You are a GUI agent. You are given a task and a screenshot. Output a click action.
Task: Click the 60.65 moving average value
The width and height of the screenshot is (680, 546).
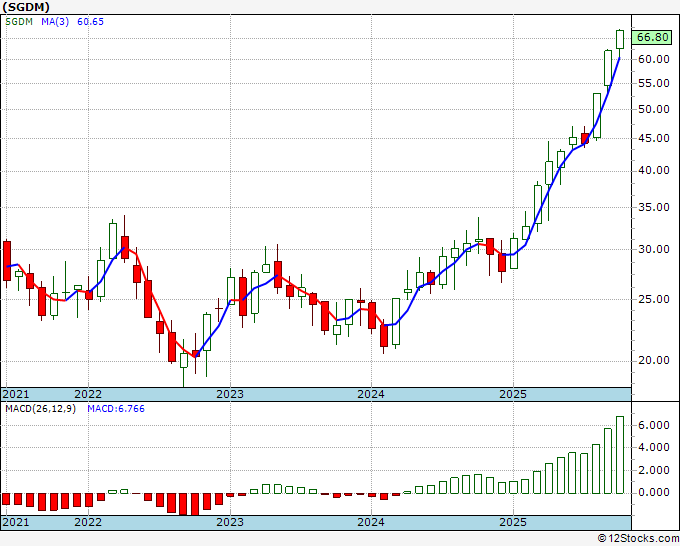click(90, 22)
